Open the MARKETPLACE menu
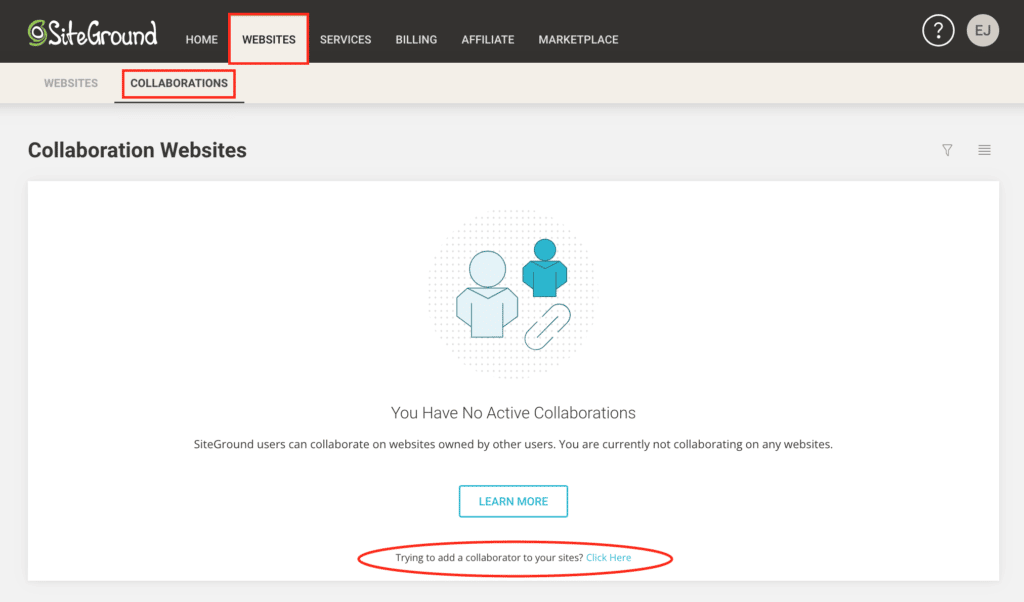This screenshot has width=1024, height=602. click(578, 40)
